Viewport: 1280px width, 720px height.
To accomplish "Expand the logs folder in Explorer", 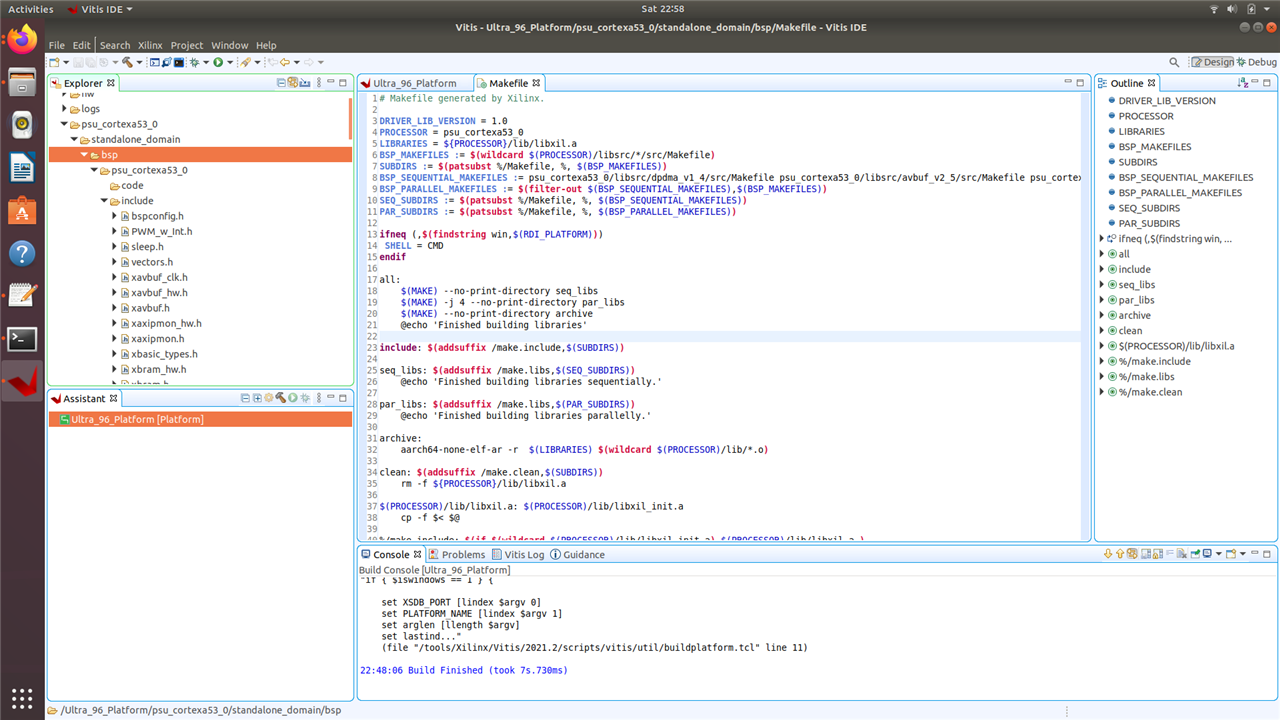I will 64,109.
